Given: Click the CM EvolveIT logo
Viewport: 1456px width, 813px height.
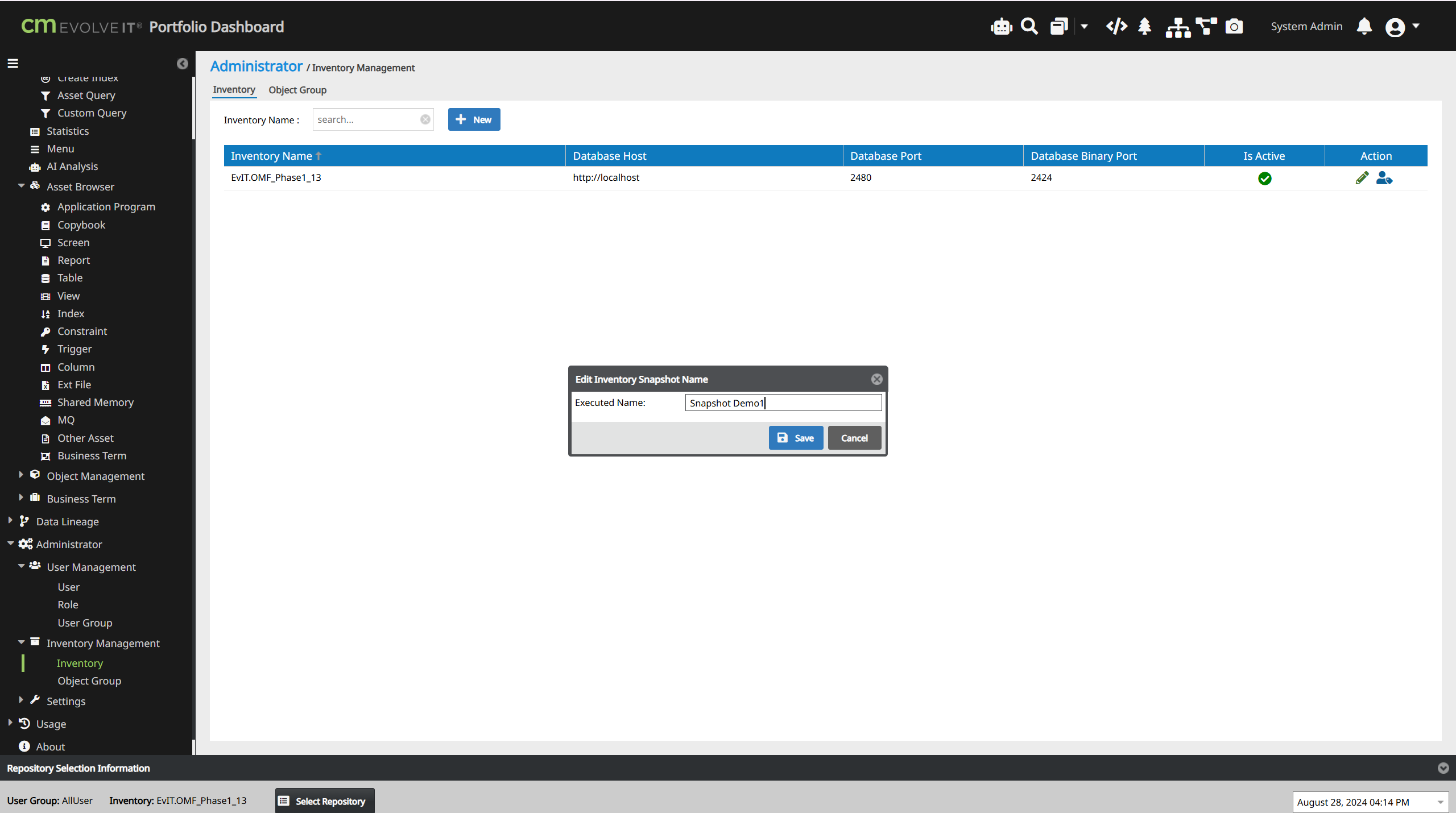Looking at the screenshot, I should pyautogui.click(x=81, y=26).
